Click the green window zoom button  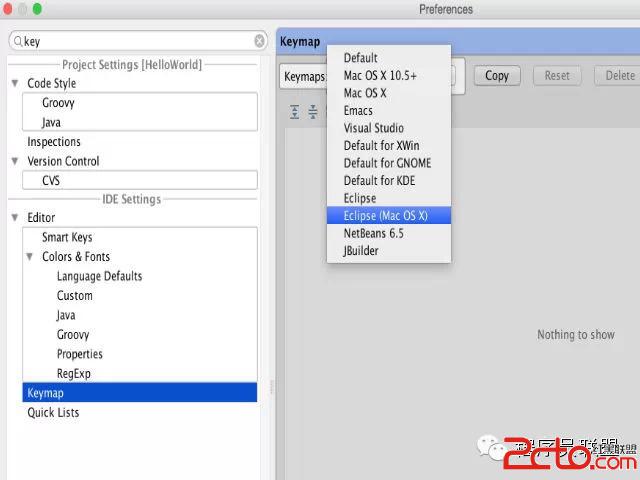click(x=37, y=9)
